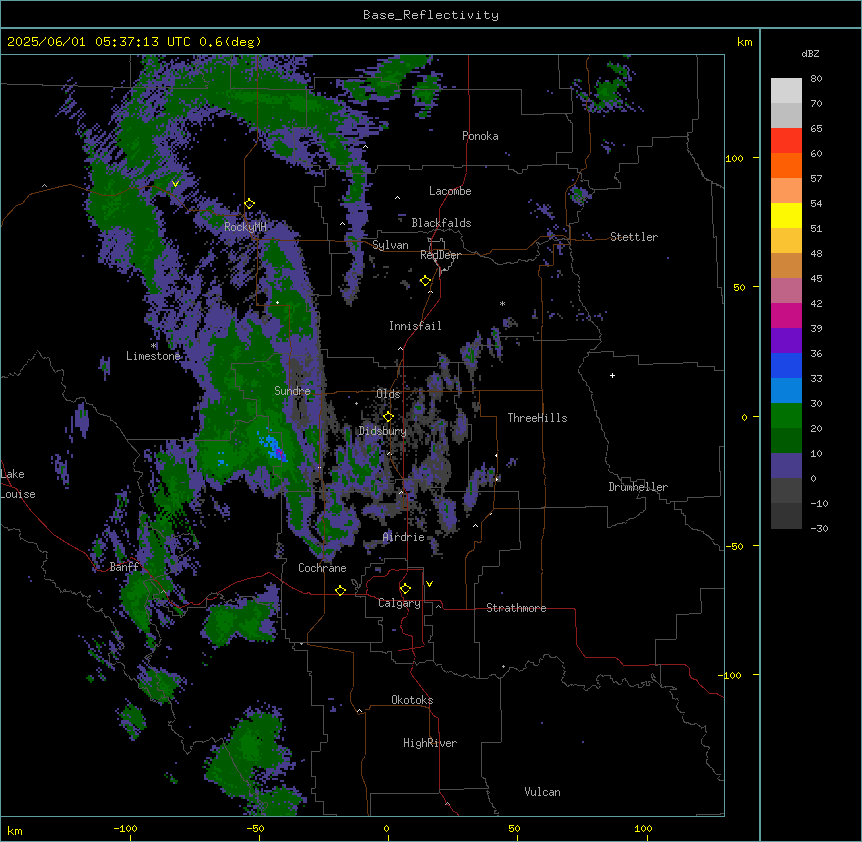This screenshot has height=842, width=862.
Task: Click the white plus marker north of Drumheller
Action: click(x=612, y=375)
